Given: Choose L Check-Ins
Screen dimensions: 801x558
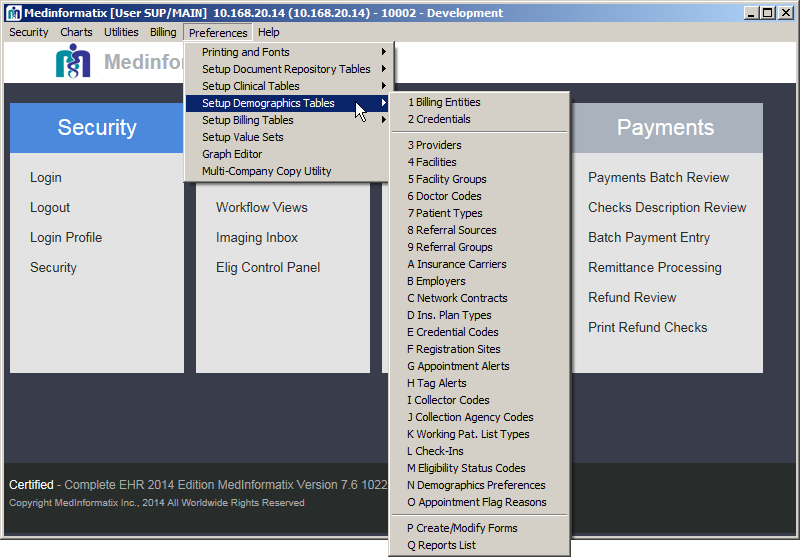Looking at the screenshot, I should pos(479,451).
